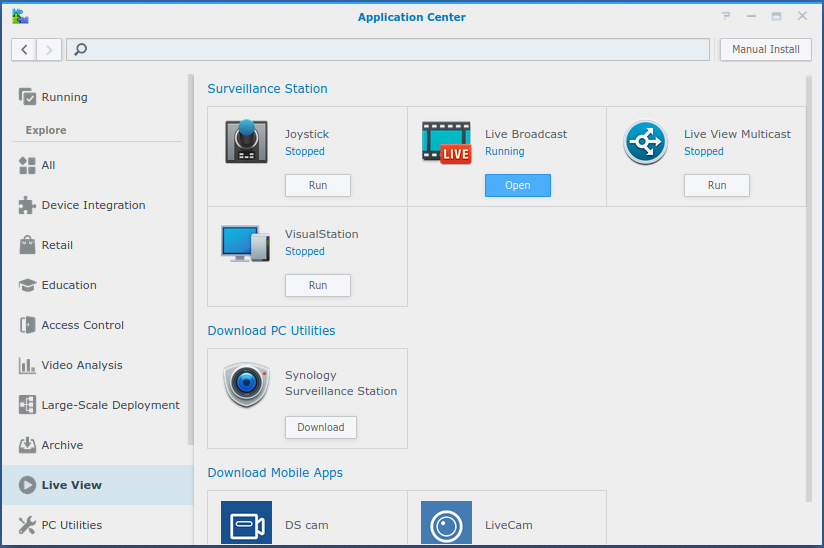This screenshot has height=548, width=824.
Task: Click the sidebar vertical scrollbar
Action: (x=191, y=260)
